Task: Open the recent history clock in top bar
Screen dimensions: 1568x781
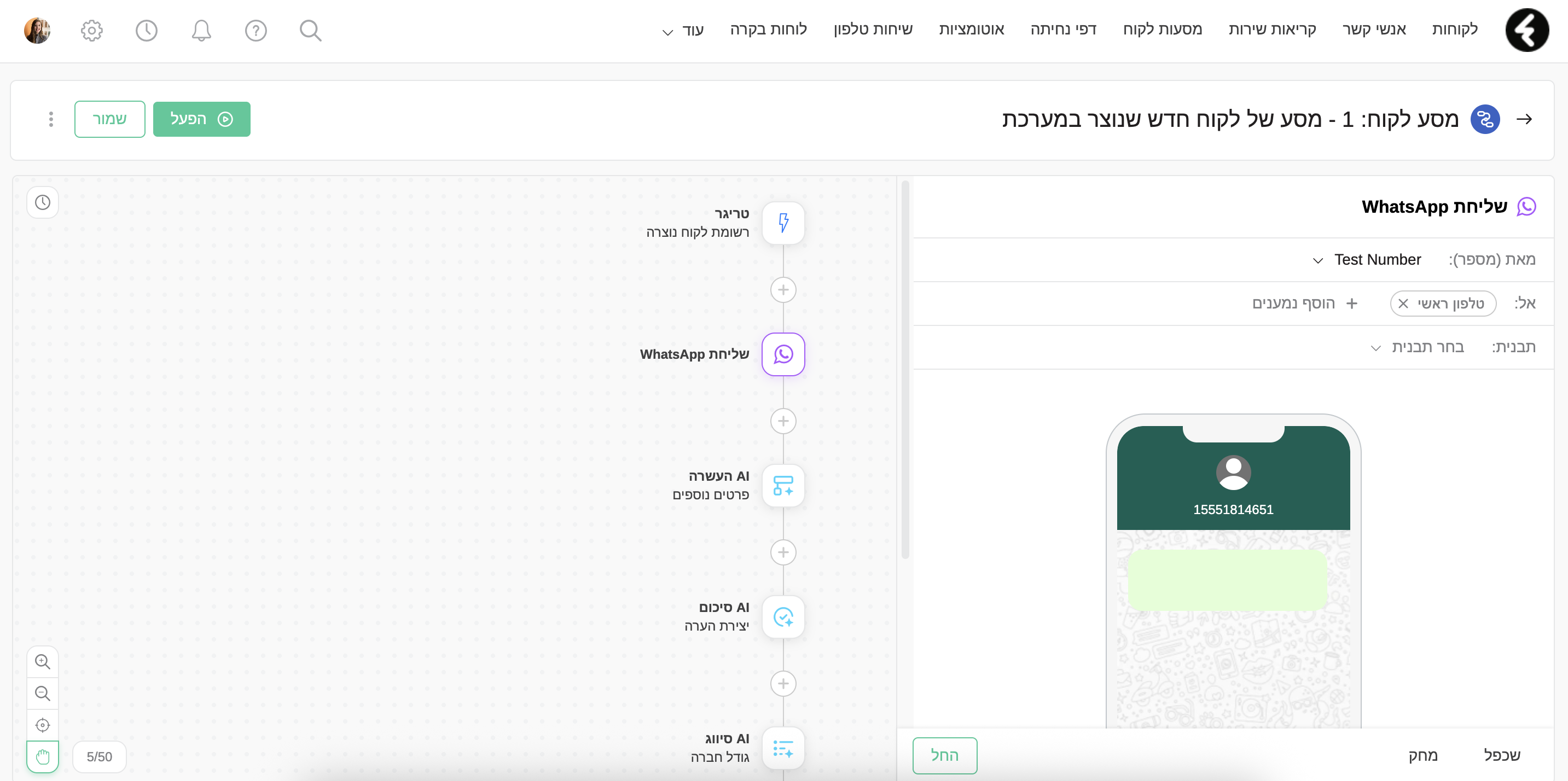Action: pos(146,31)
